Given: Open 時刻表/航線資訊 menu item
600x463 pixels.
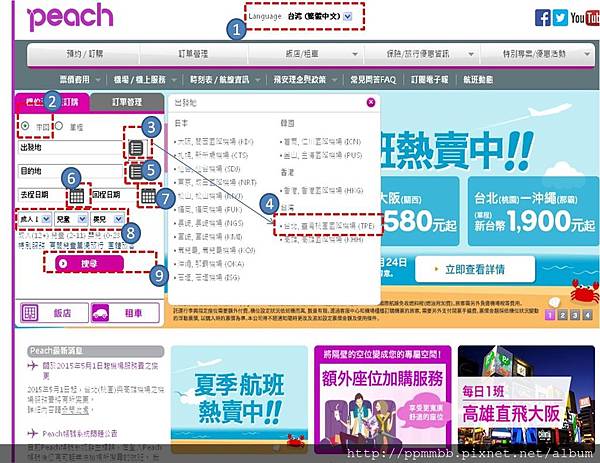Looking at the screenshot, I should click(x=219, y=80).
